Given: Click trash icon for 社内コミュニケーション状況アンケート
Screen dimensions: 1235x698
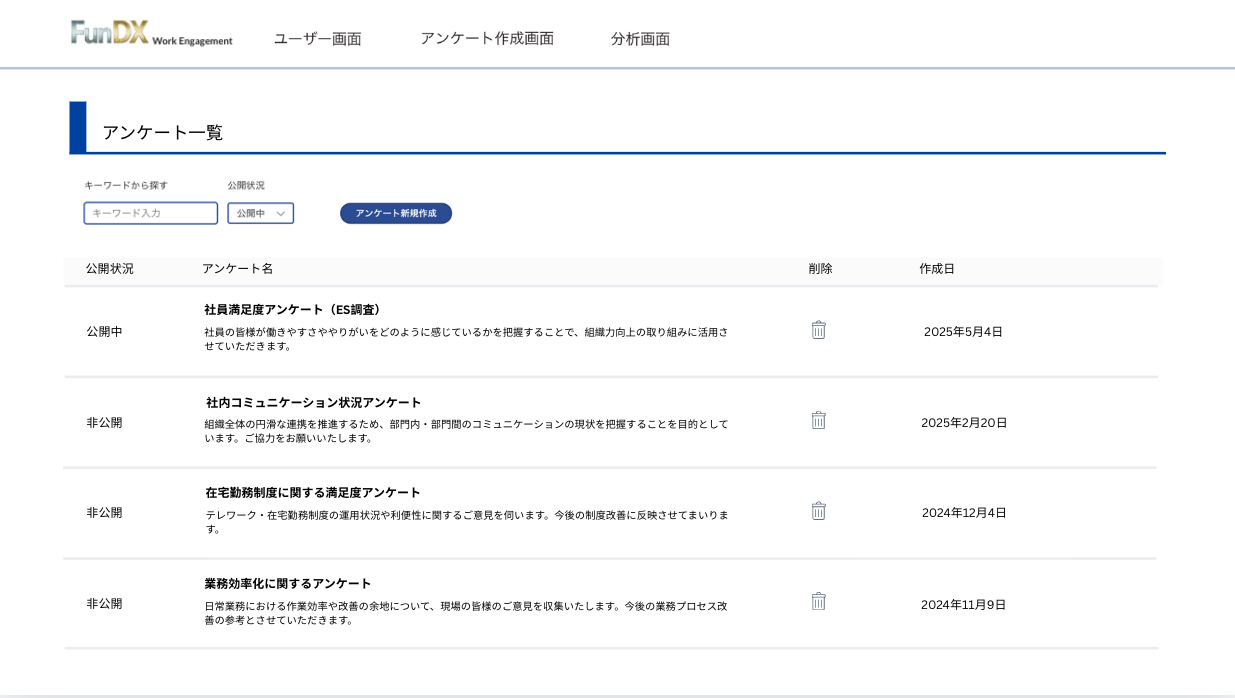Looking at the screenshot, I should (x=818, y=420).
